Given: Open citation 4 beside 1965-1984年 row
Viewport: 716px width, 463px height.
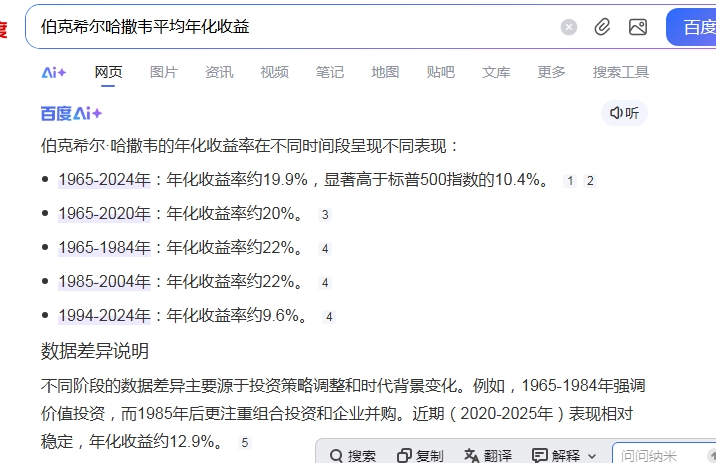Looking at the screenshot, I should click(325, 249).
